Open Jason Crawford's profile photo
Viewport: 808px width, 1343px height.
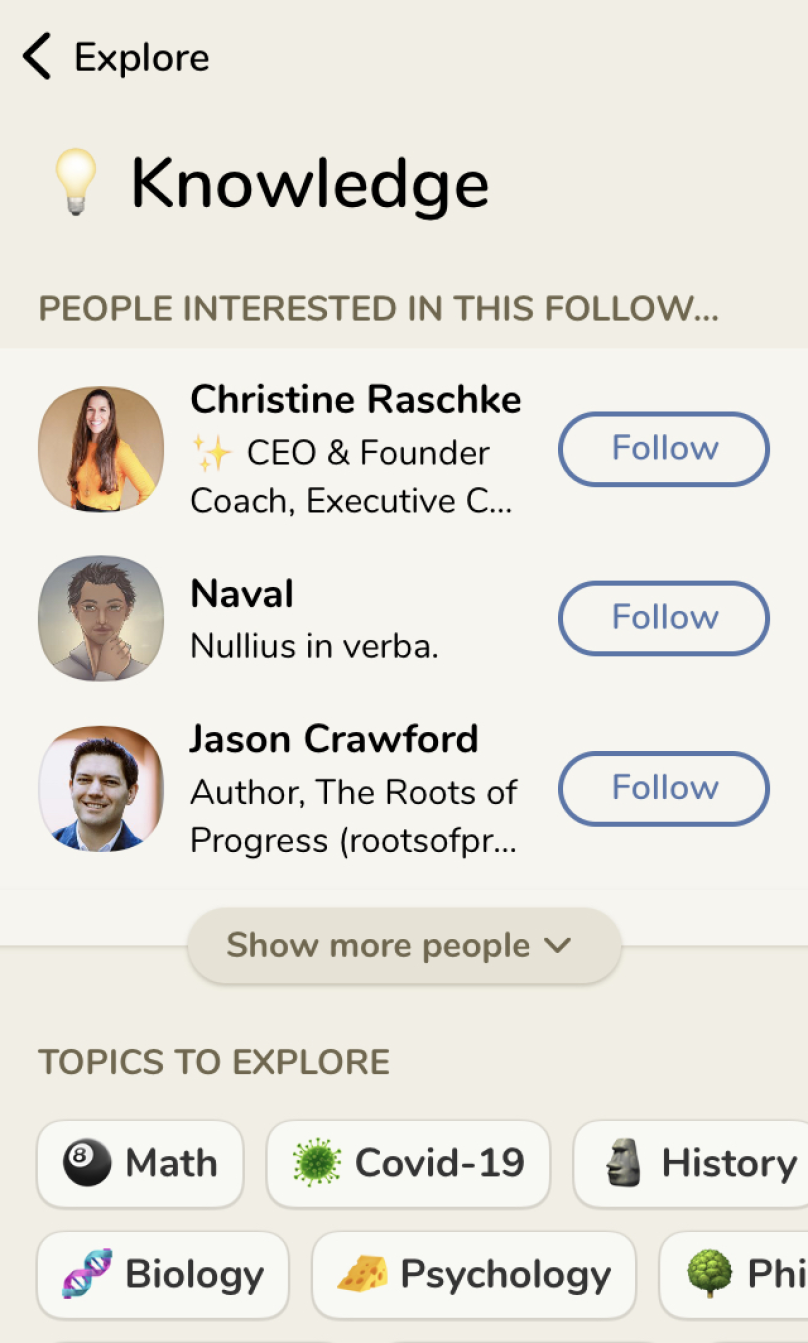[x=101, y=788]
